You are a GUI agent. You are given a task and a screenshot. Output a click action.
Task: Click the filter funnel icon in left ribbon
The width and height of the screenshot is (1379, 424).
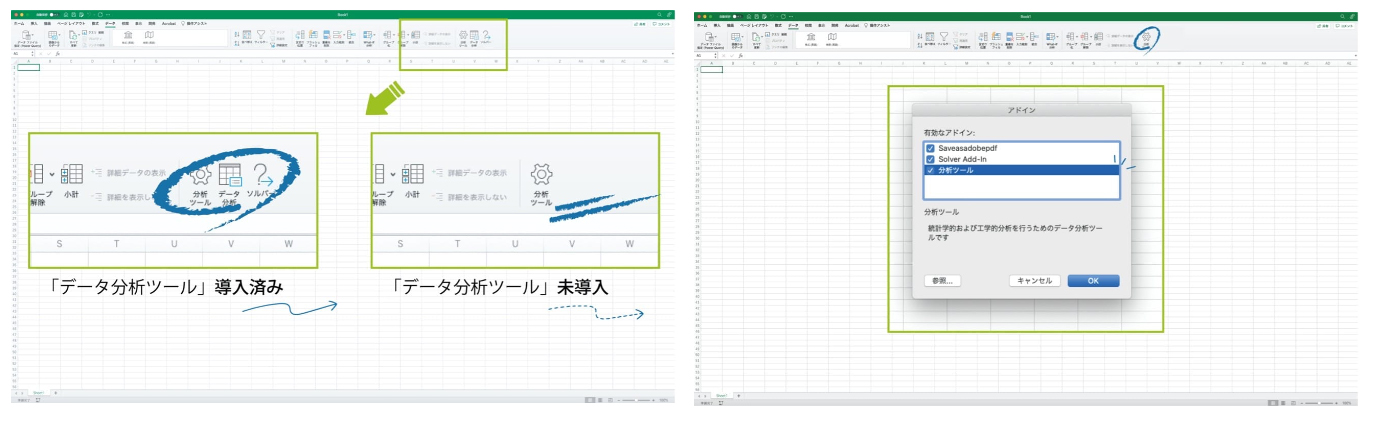[x=261, y=34]
